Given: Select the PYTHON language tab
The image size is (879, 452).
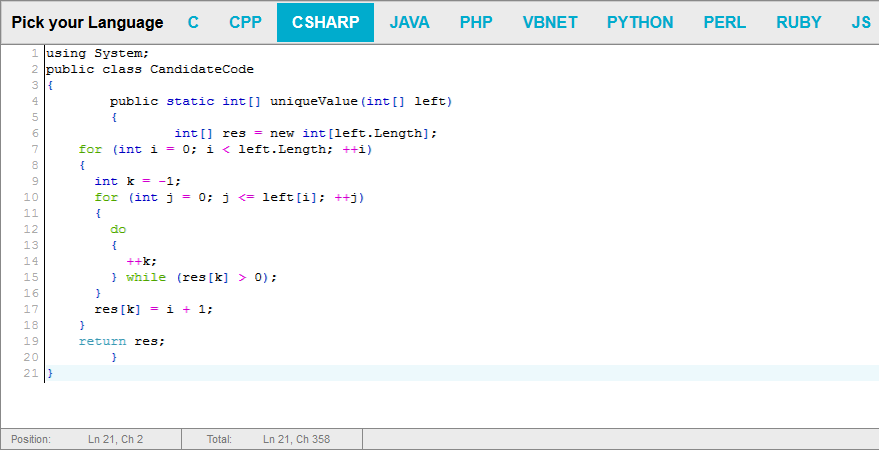Looking at the screenshot, I should [x=640, y=22].
